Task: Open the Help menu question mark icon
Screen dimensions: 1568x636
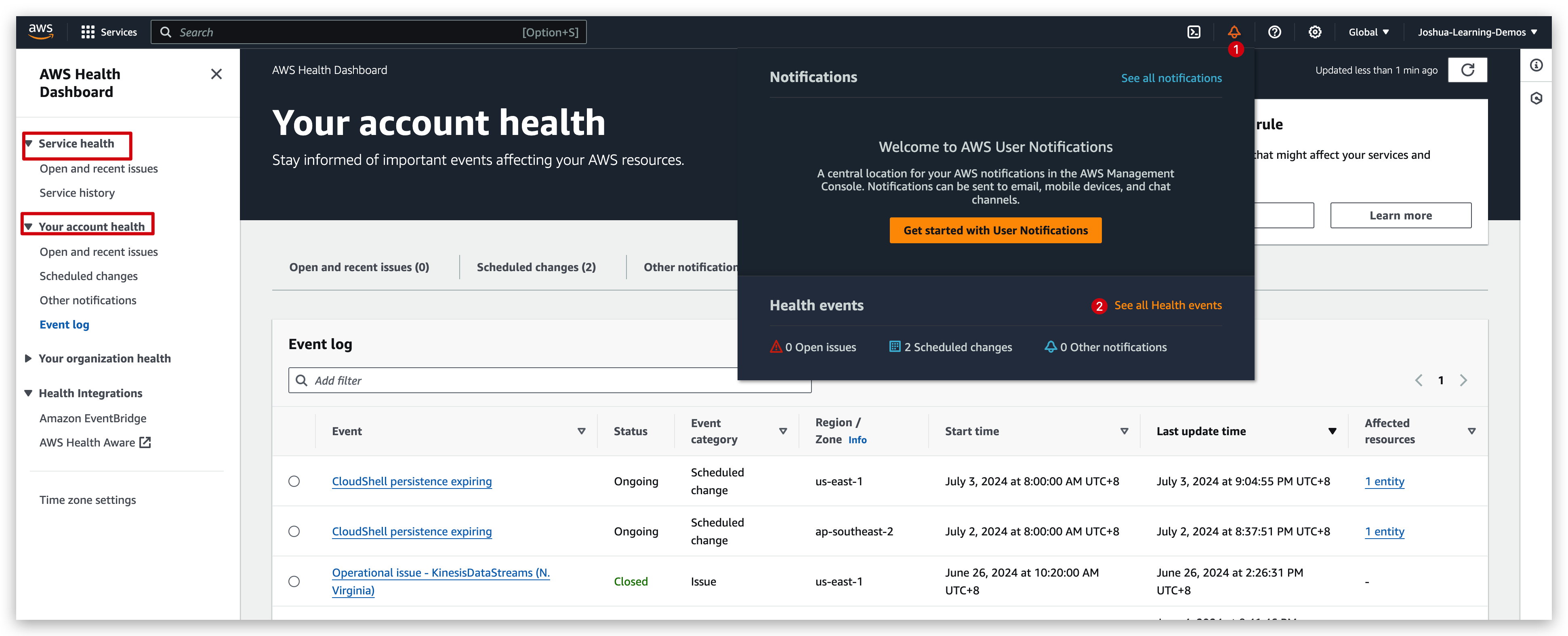Action: (x=1275, y=32)
